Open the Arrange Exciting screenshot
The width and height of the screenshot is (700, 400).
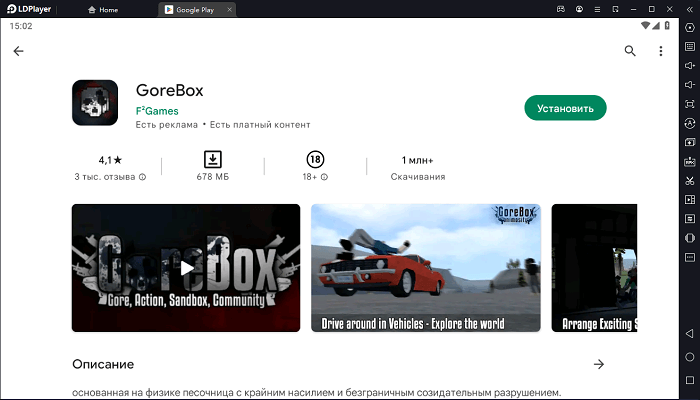pos(594,268)
